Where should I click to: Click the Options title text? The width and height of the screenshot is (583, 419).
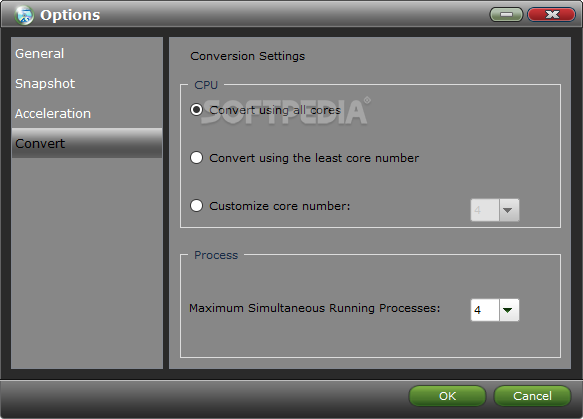tap(70, 15)
